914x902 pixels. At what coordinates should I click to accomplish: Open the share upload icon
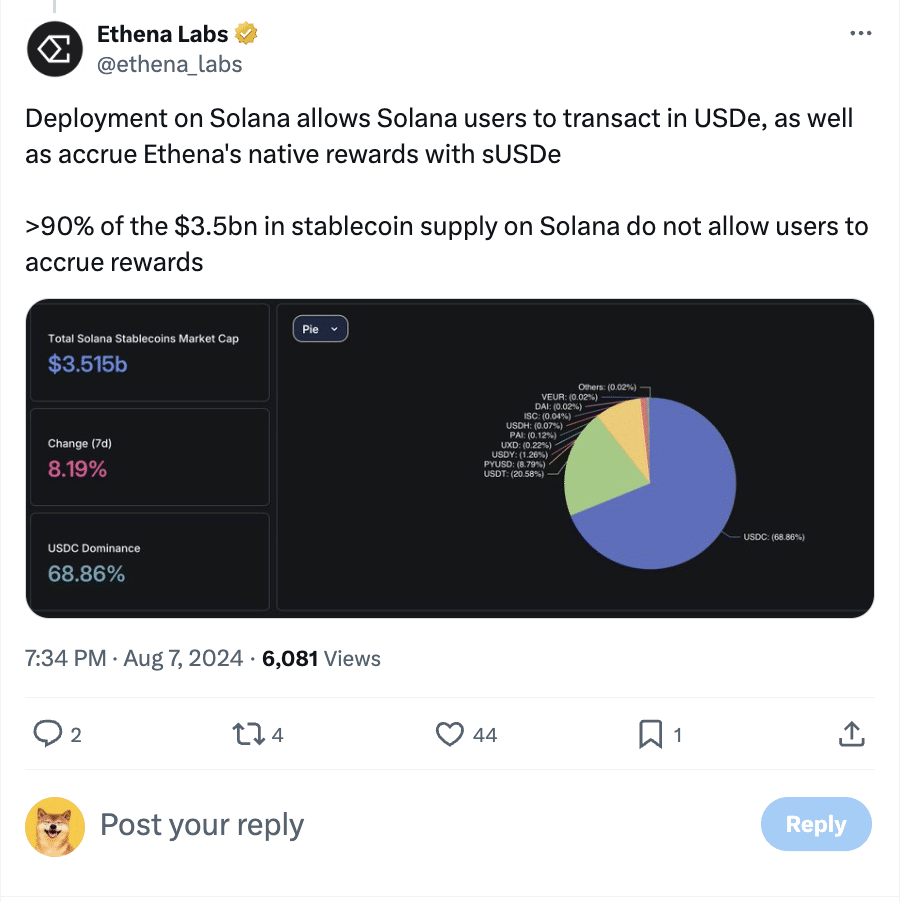851,734
